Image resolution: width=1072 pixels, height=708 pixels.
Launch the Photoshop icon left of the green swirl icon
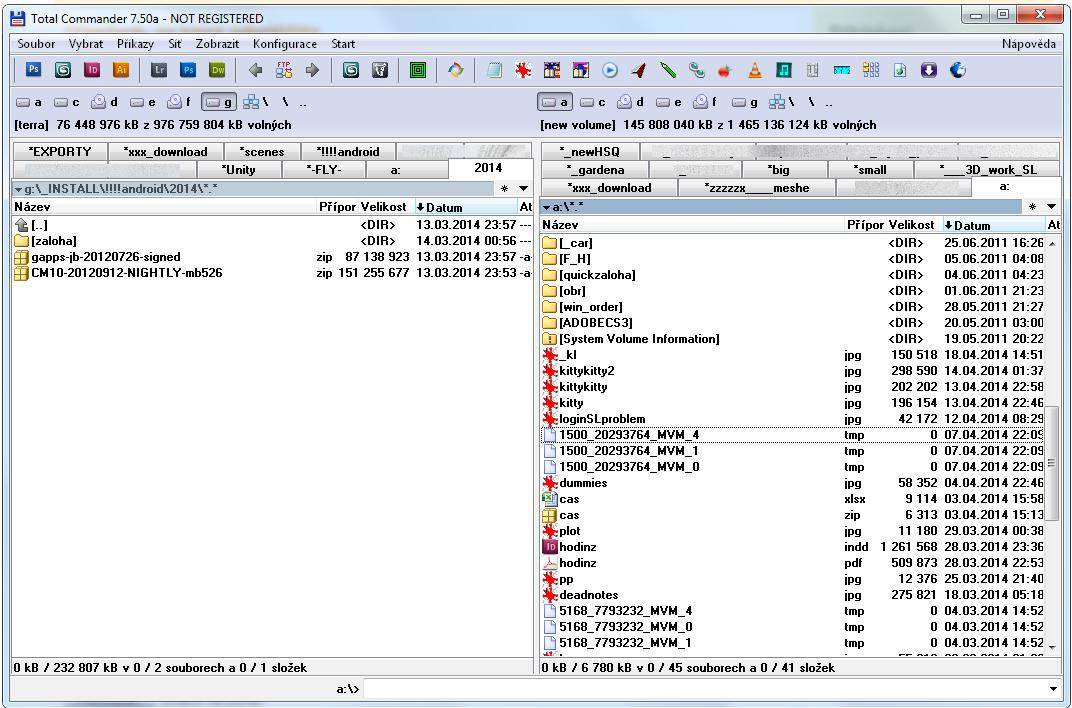[33, 70]
